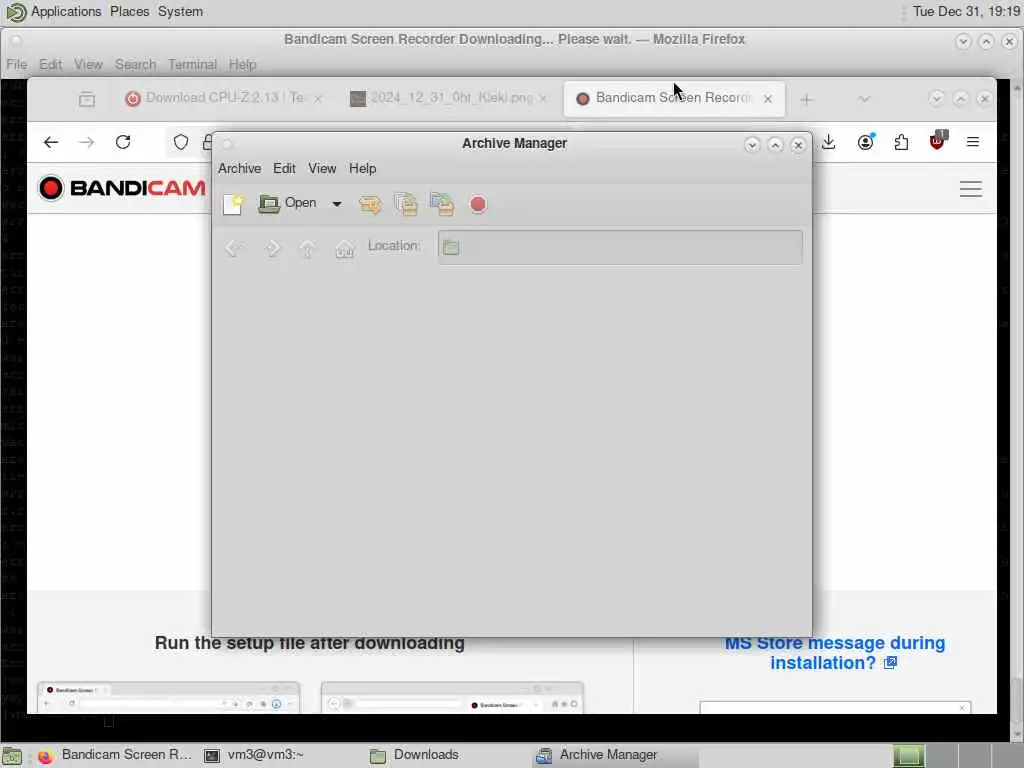
Task: Close the Bandicam Screen Recorder tab
Action: (x=768, y=99)
